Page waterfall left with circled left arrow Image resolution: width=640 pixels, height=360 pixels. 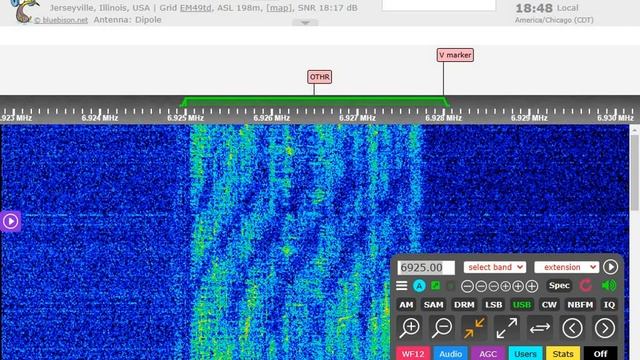coord(572,328)
